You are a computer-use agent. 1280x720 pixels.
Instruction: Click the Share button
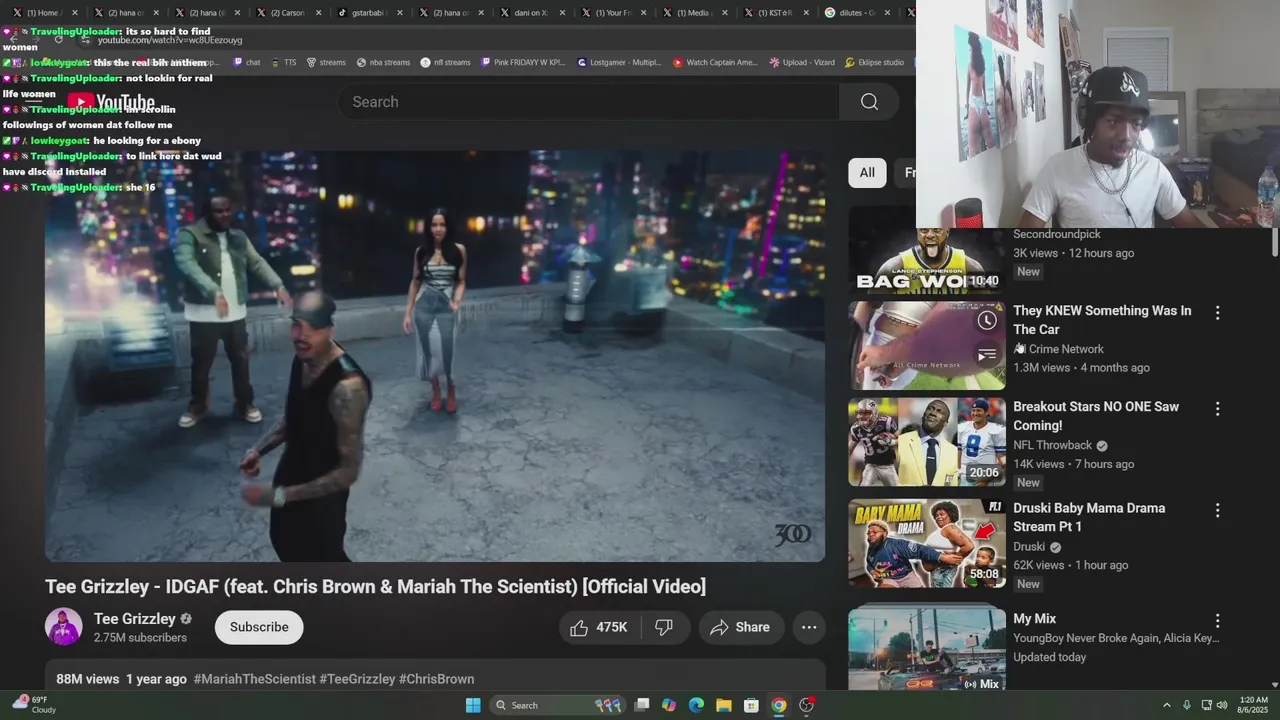tap(740, 627)
